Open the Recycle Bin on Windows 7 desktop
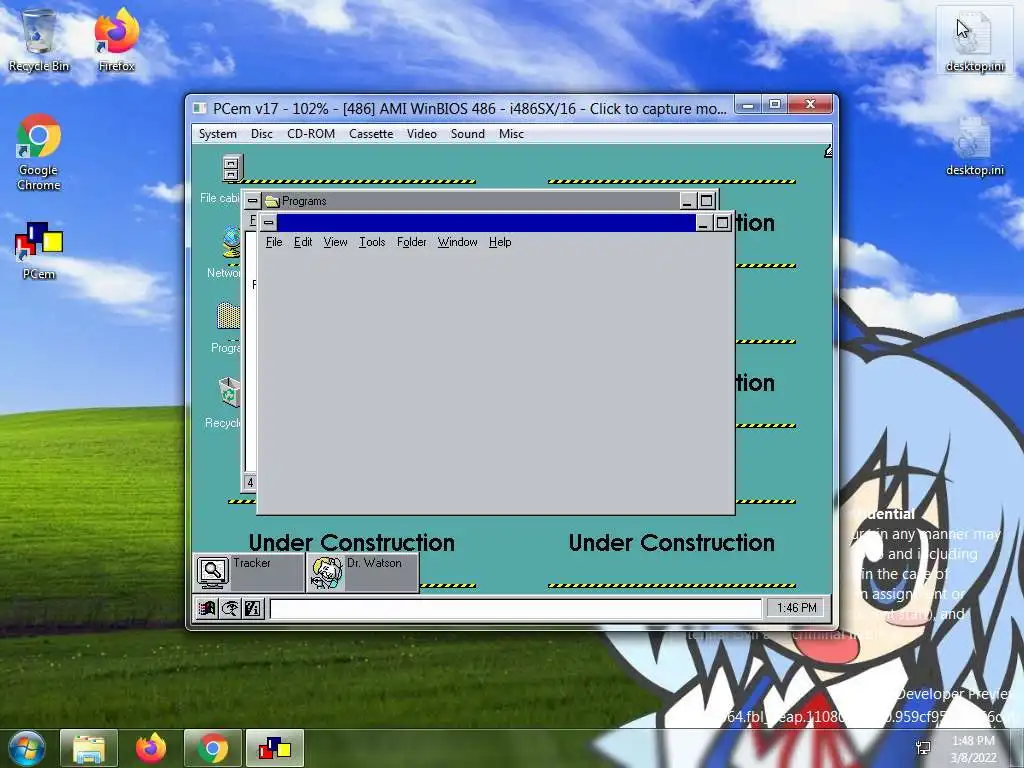 click(x=39, y=40)
